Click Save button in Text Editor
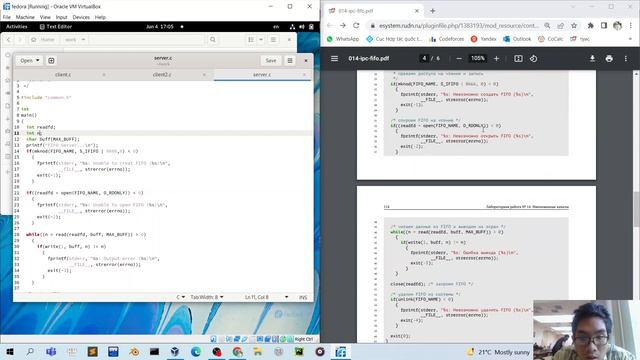 coord(271,60)
